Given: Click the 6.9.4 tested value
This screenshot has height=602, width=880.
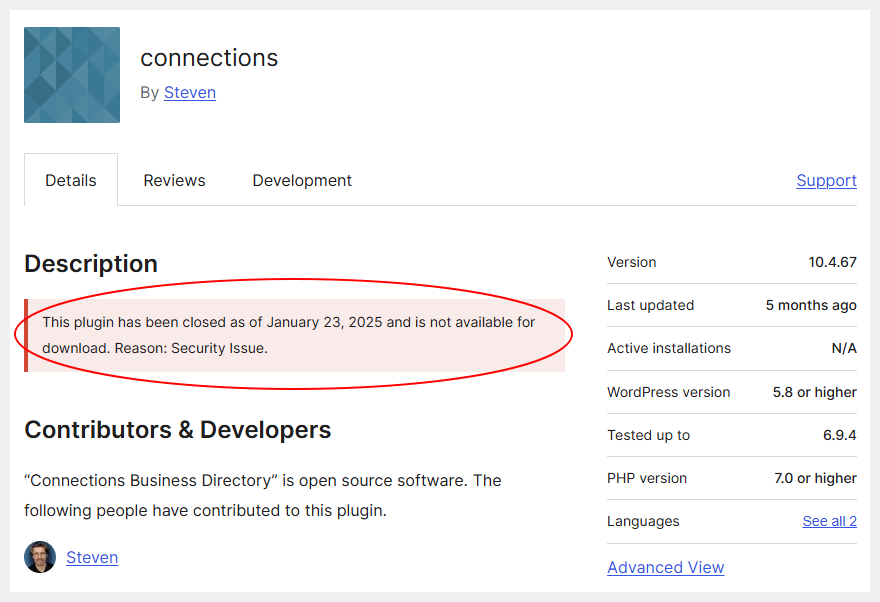Looking at the screenshot, I should pos(840,435).
